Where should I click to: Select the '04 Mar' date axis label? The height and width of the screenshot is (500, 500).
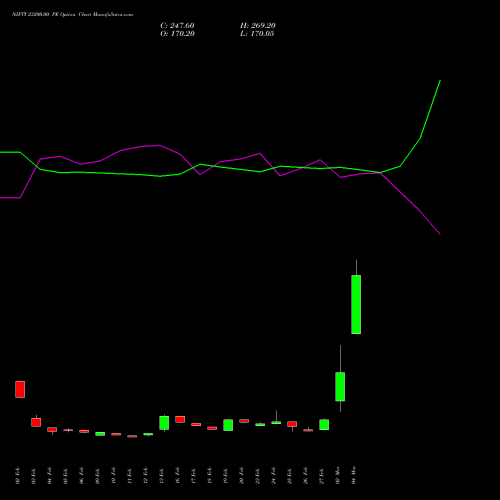354,475
